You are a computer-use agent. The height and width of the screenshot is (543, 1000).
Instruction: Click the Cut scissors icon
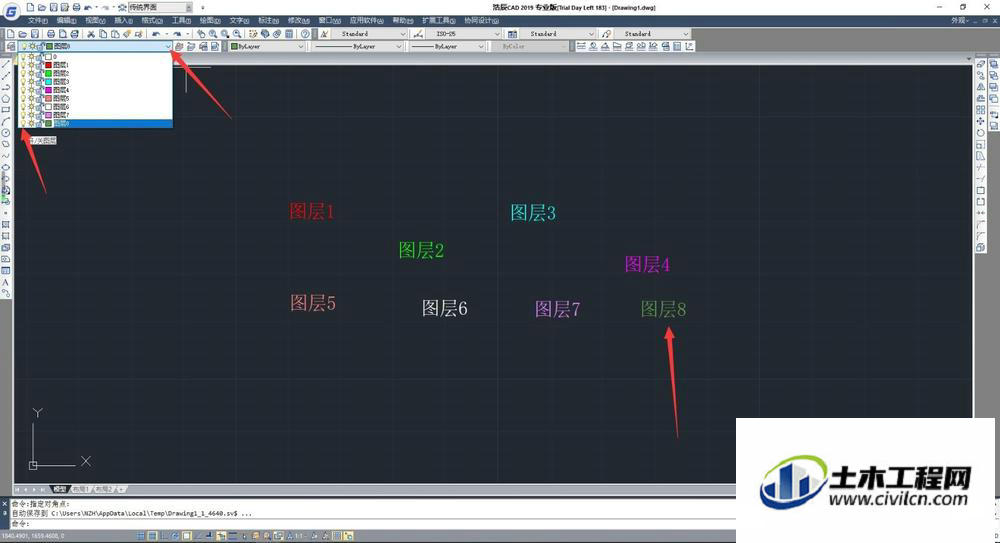(91, 34)
